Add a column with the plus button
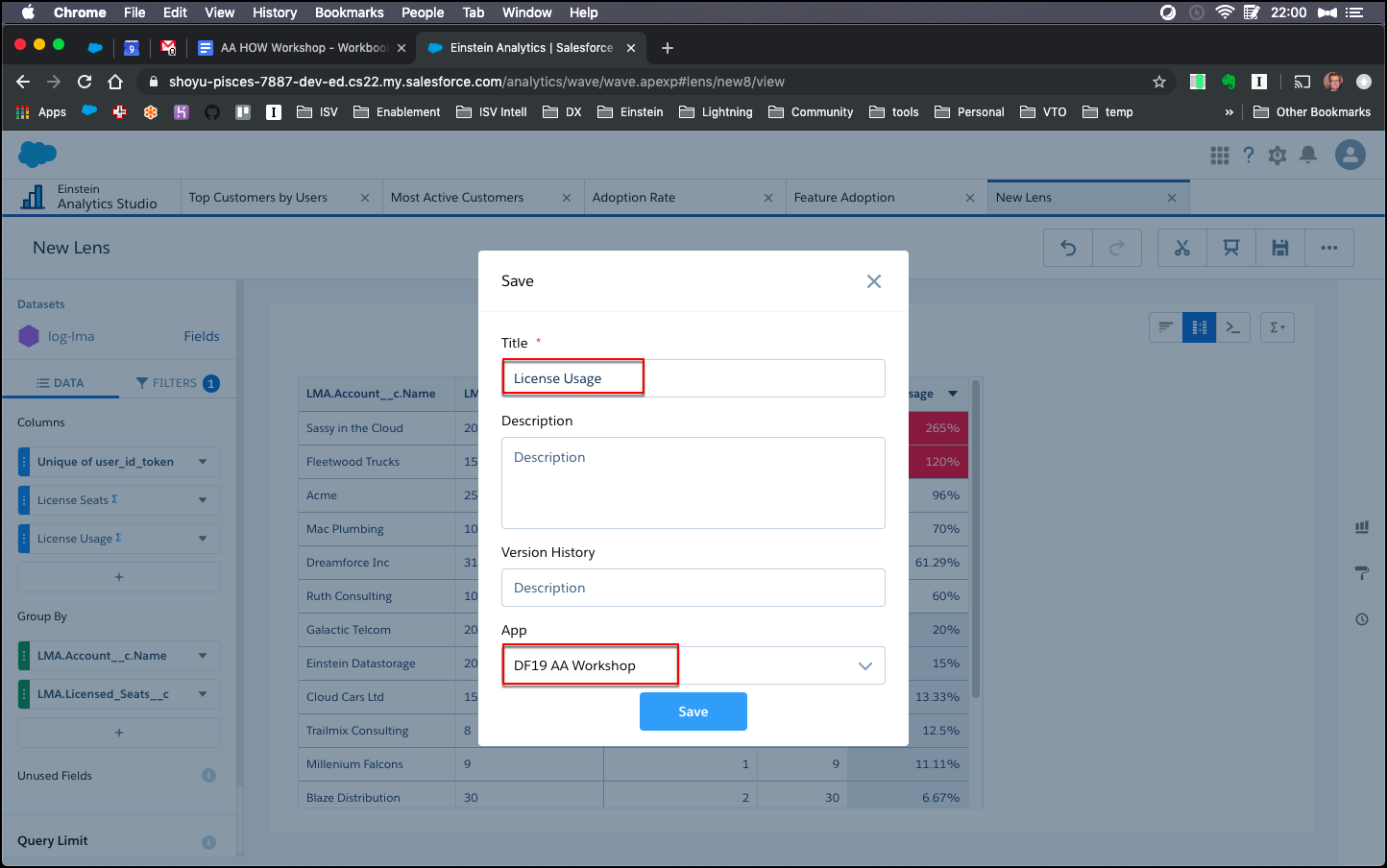This screenshot has height=868, width=1387. 119,577
